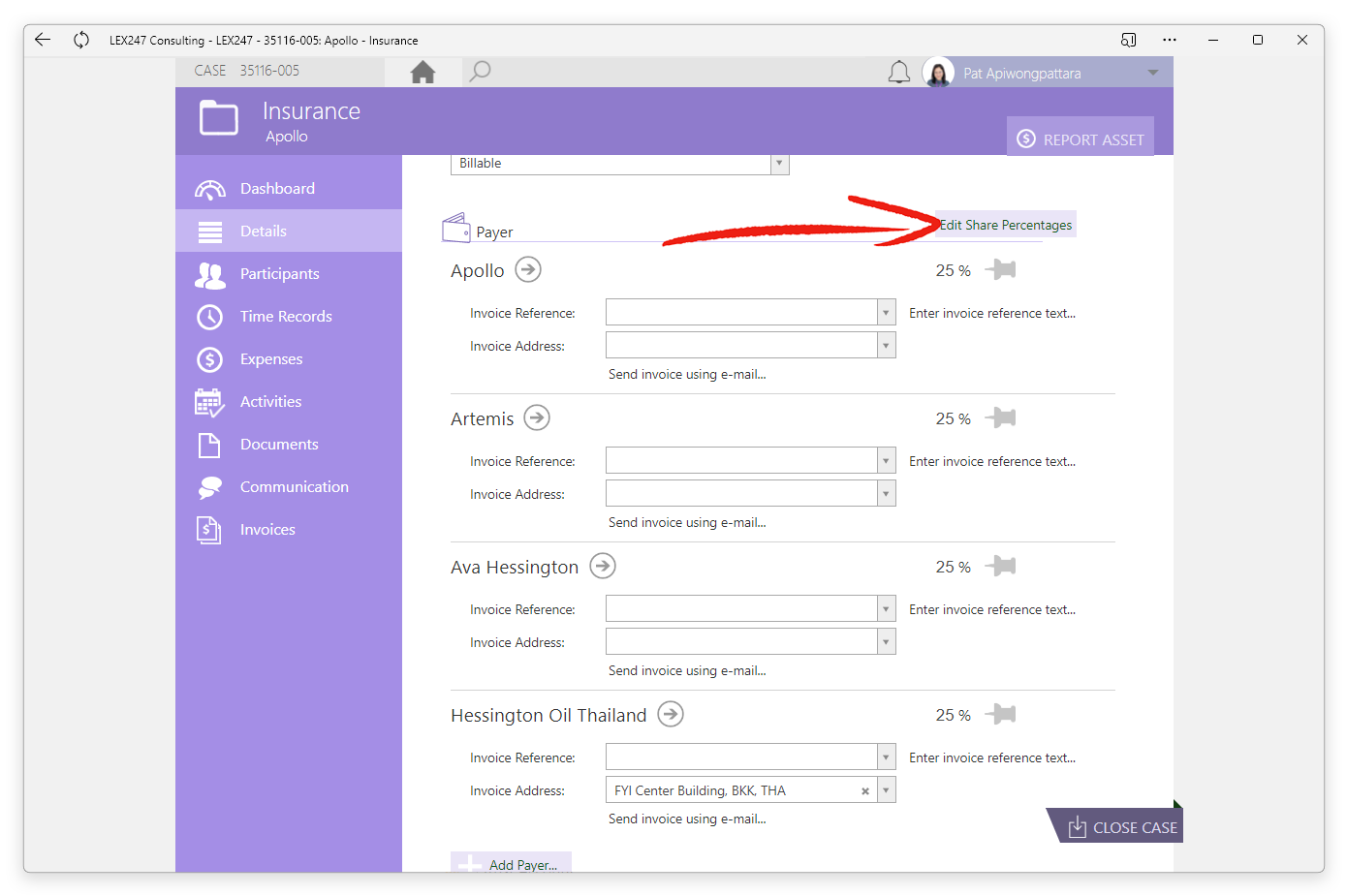The width and height of the screenshot is (1347, 896).
Task: Expand Hessington Oil Invoice Address dropdown
Action: pos(886,789)
